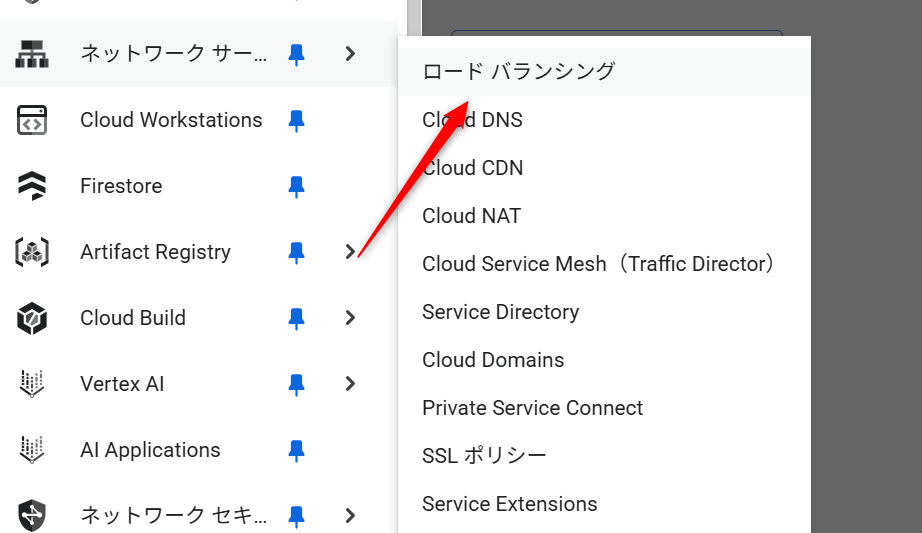Viewport: 922px width, 533px height.
Task: Toggle the ネットワーク セキュリティ pin icon
Action: click(296, 516)
